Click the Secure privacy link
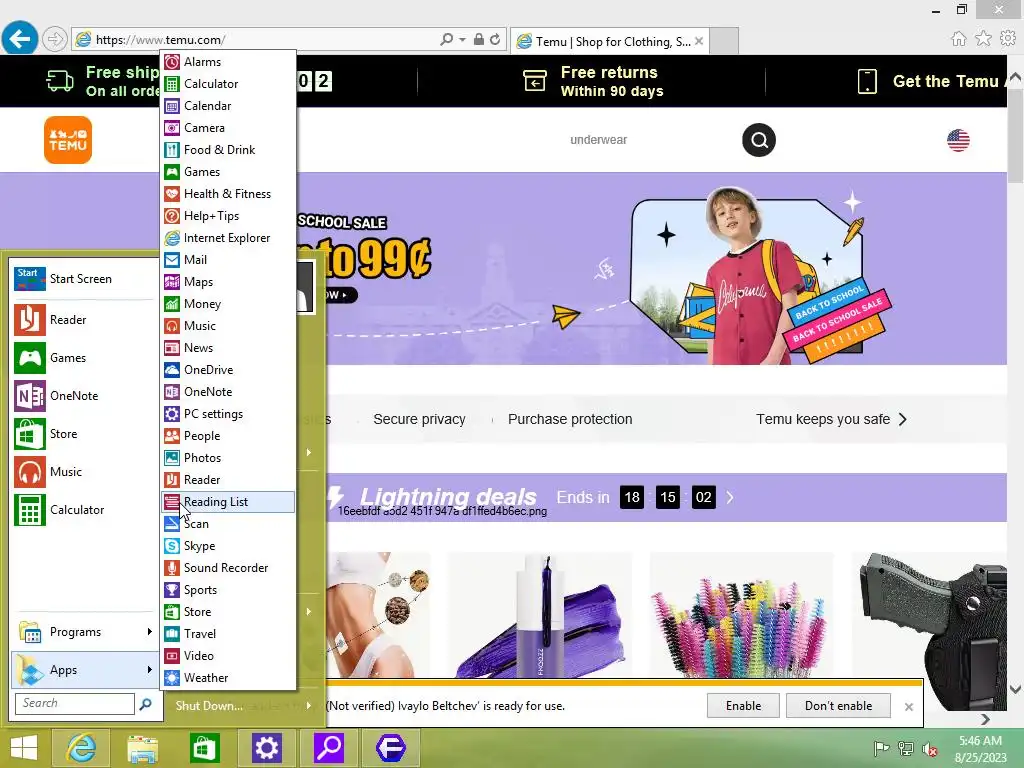The height and width of the screenshot is (768, 1024). tap(419, 419)
